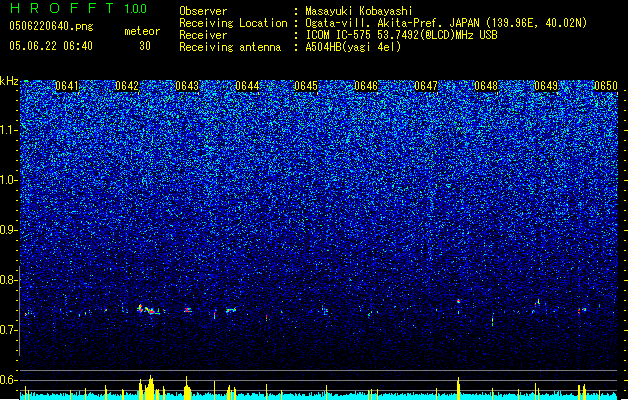Click the 0641 time marker
The width and height of the screenshot is (629, 400).
click(x=67, y=86)
